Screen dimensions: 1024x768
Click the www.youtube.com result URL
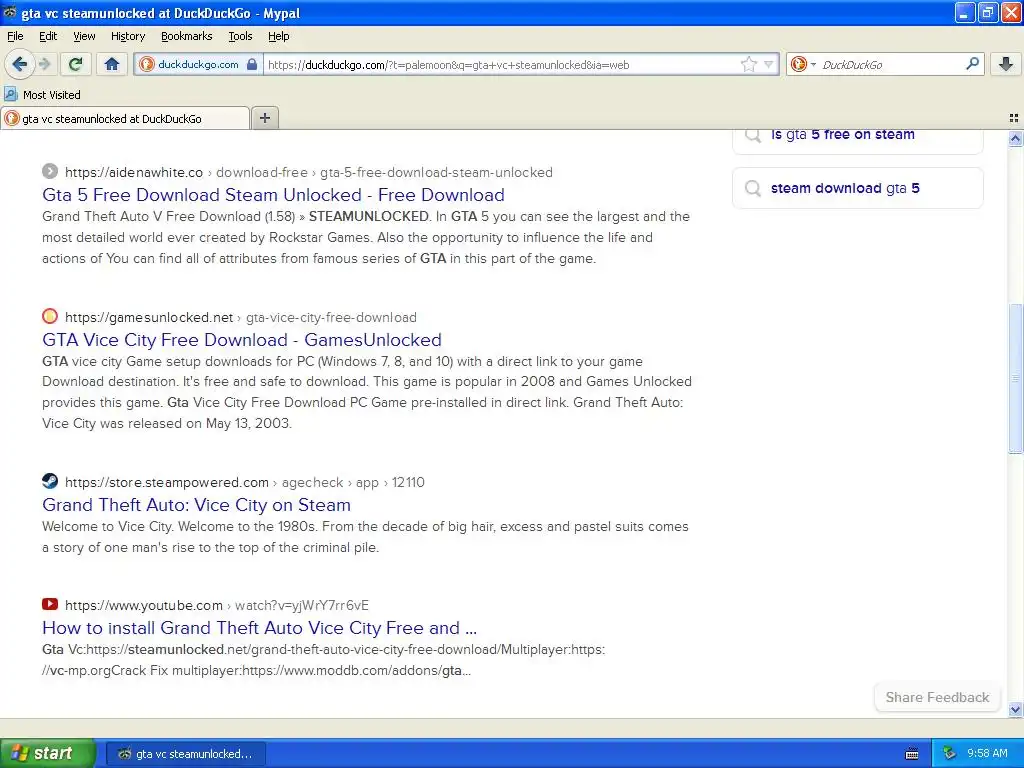click(x=217, y=605)
